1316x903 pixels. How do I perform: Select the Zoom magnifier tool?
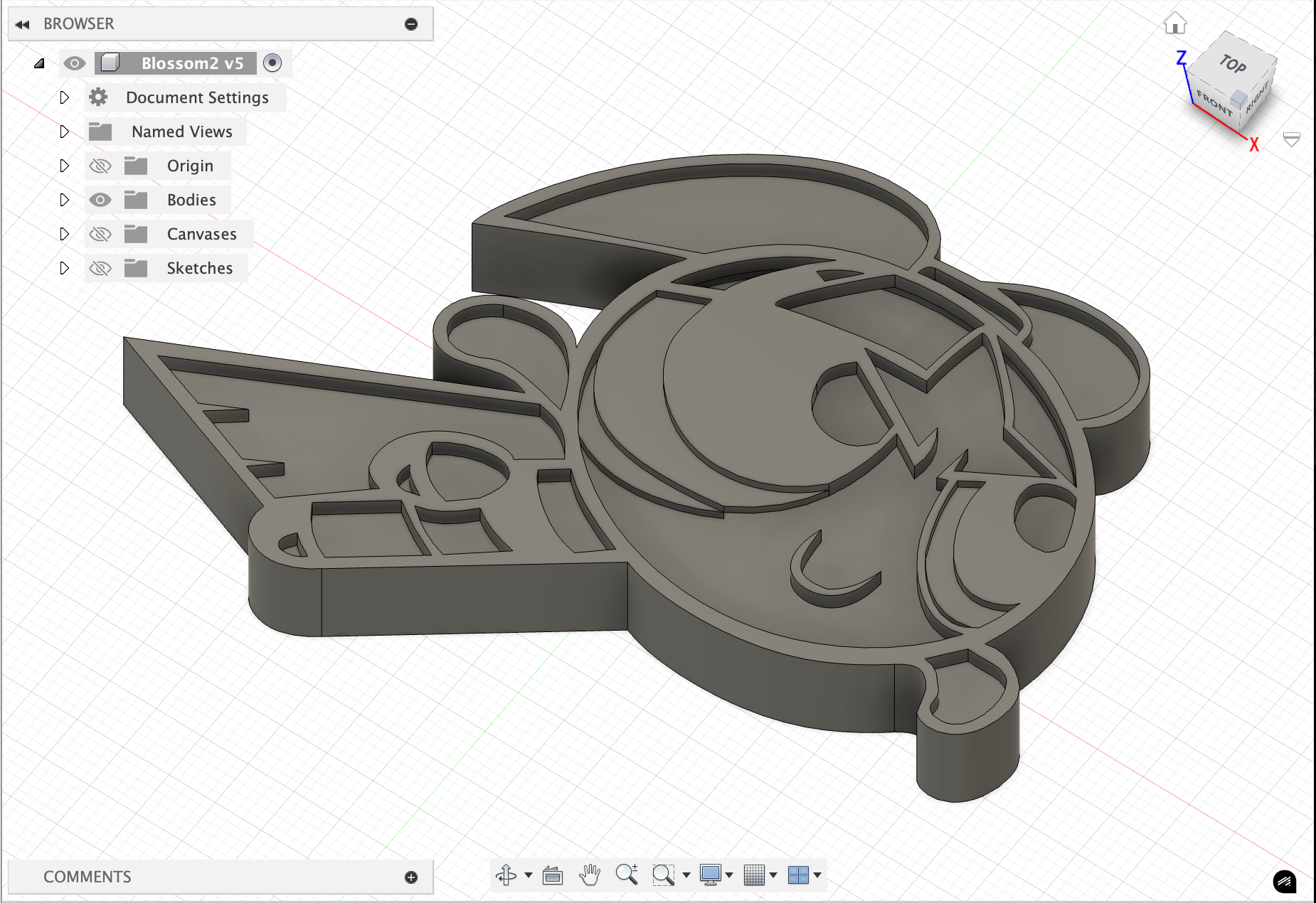pyautogui.click(x=626, y=875)
